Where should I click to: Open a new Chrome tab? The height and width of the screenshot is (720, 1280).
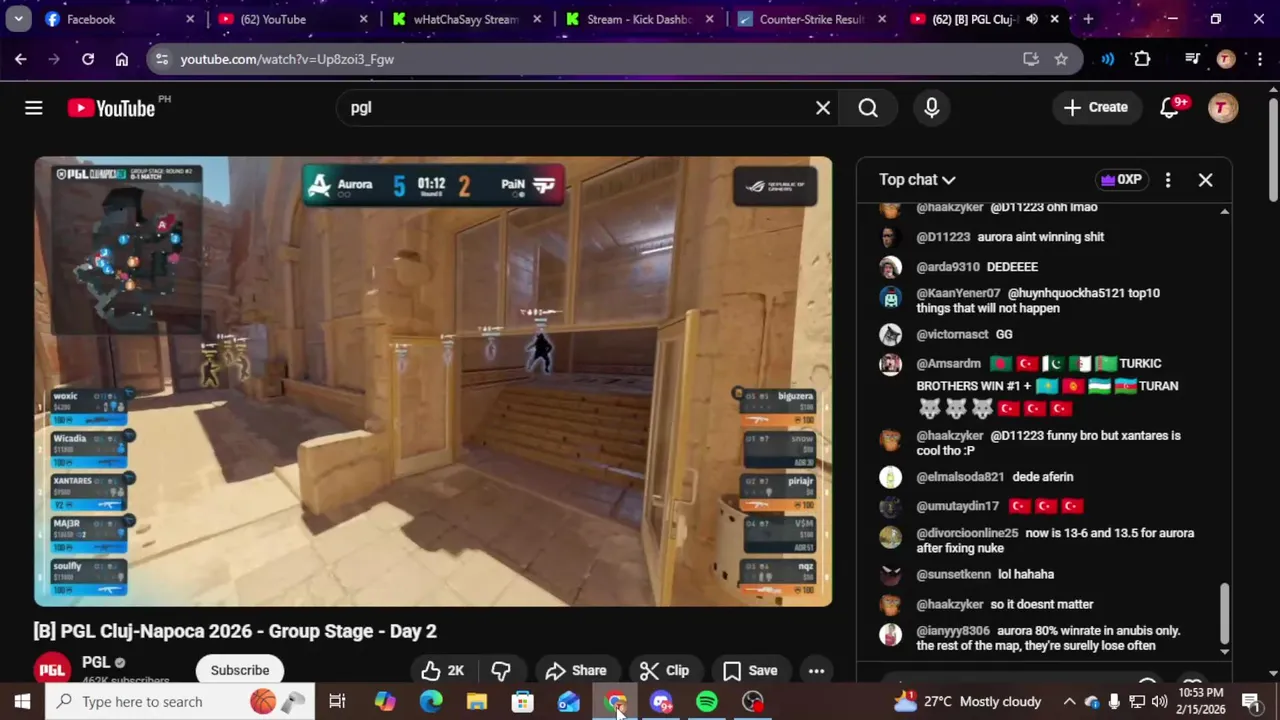[1088, 19]
